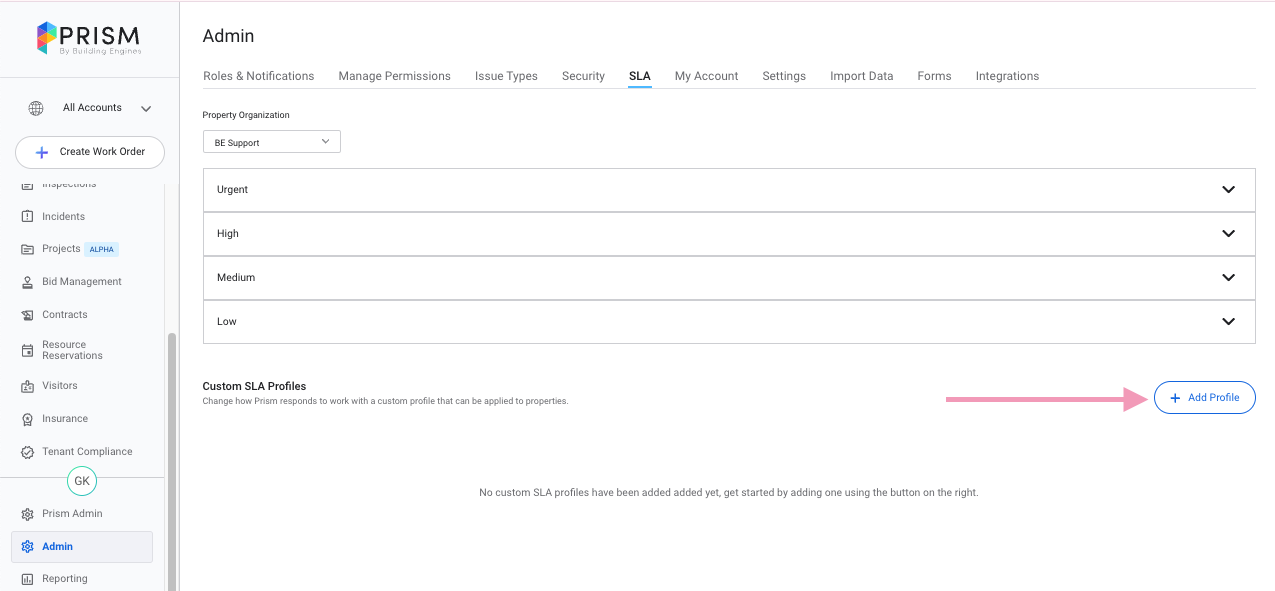Click the GK user avatar
The height and width of the screenshot is (591, 1275).
point(82,481)
